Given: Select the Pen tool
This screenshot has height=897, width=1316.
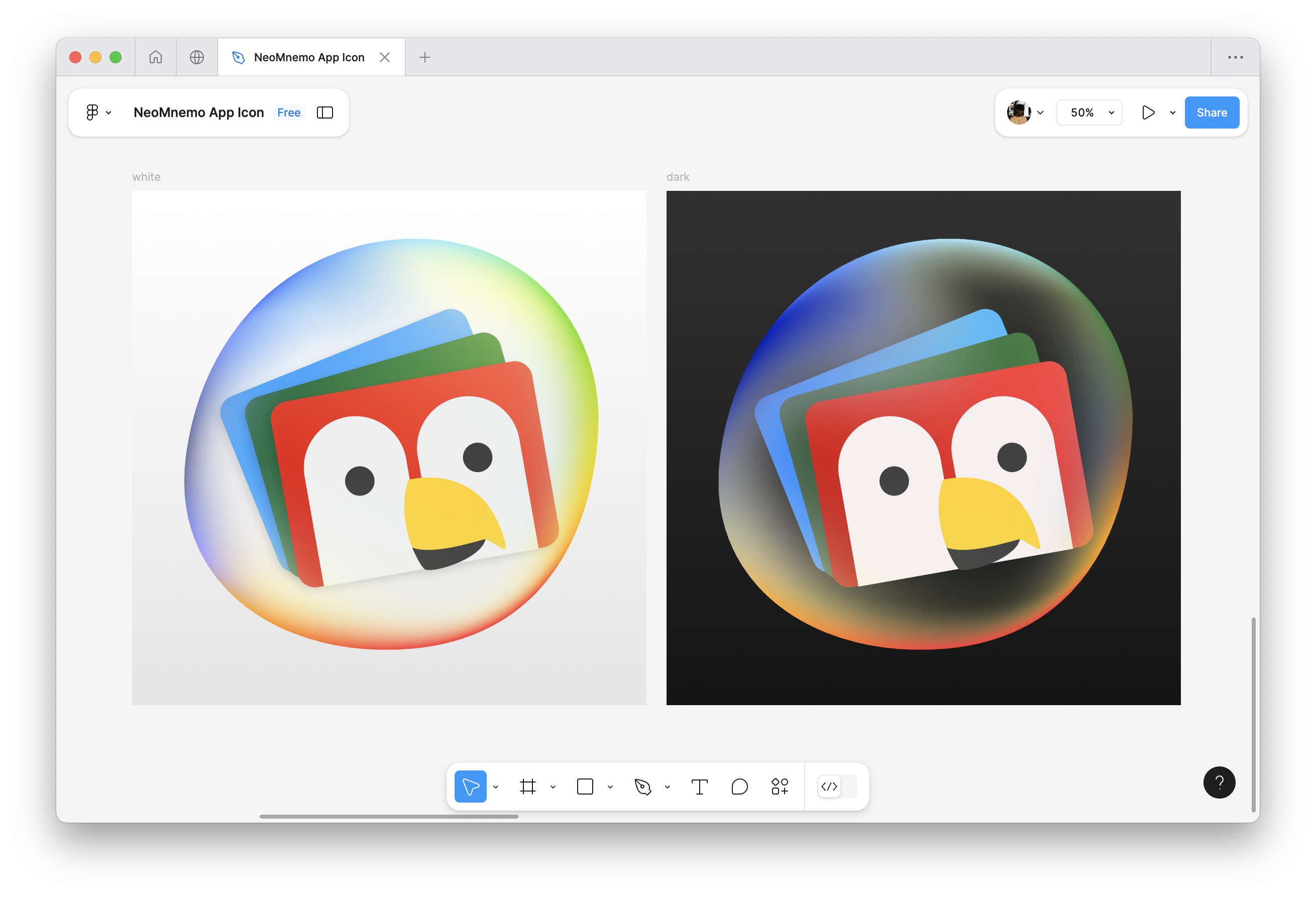Looking at the screenshot, I should pos(643,786).
